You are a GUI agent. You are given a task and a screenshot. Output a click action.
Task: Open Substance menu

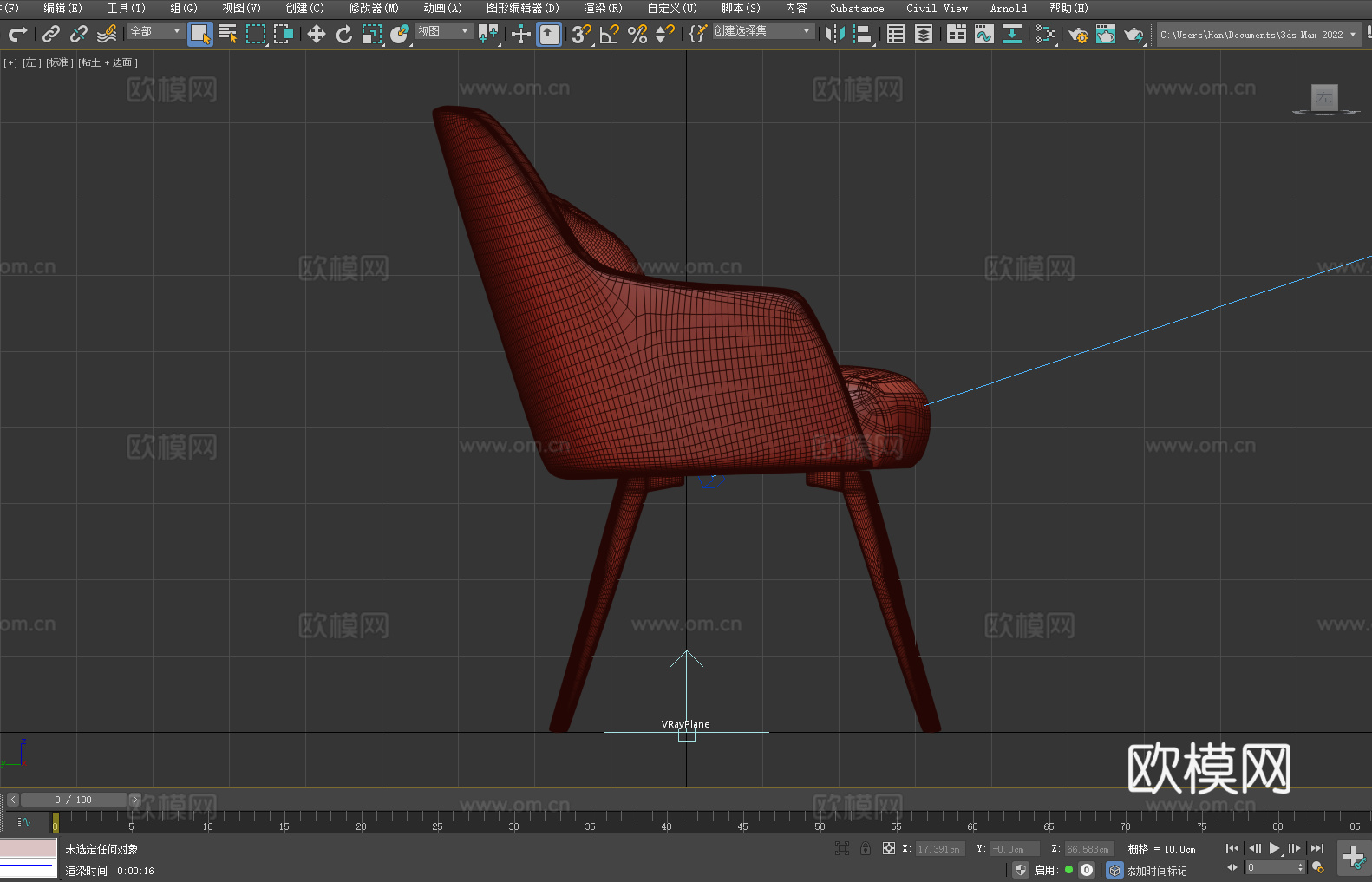click(x=857, y=8)
